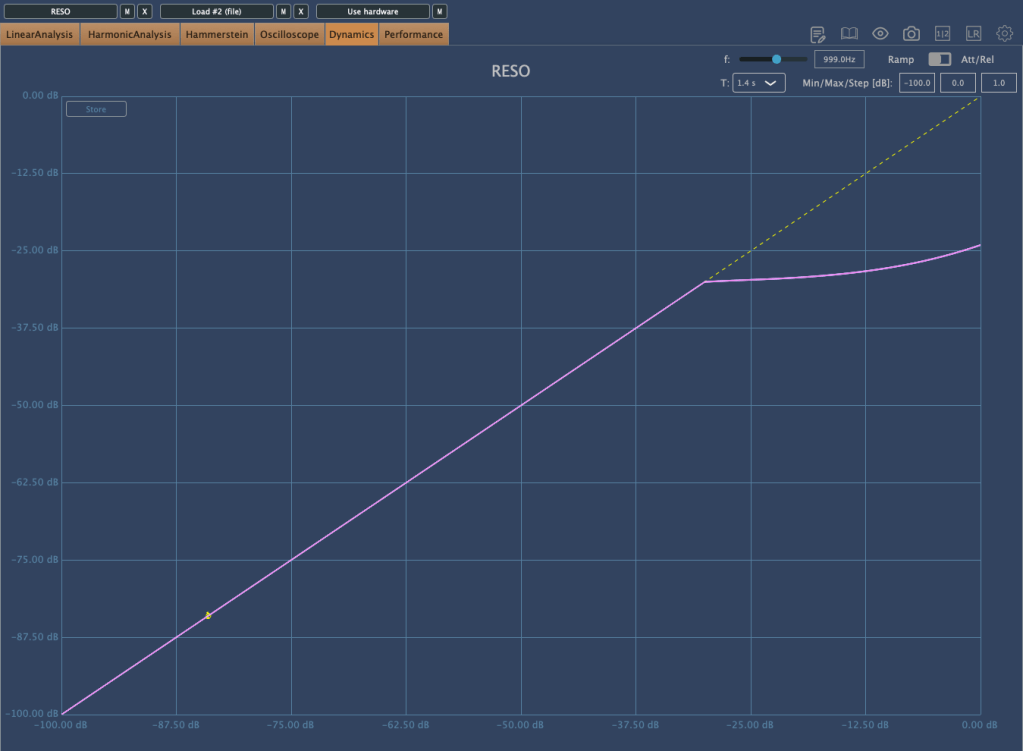Expand the T time dropdown

tap(759, 83)
